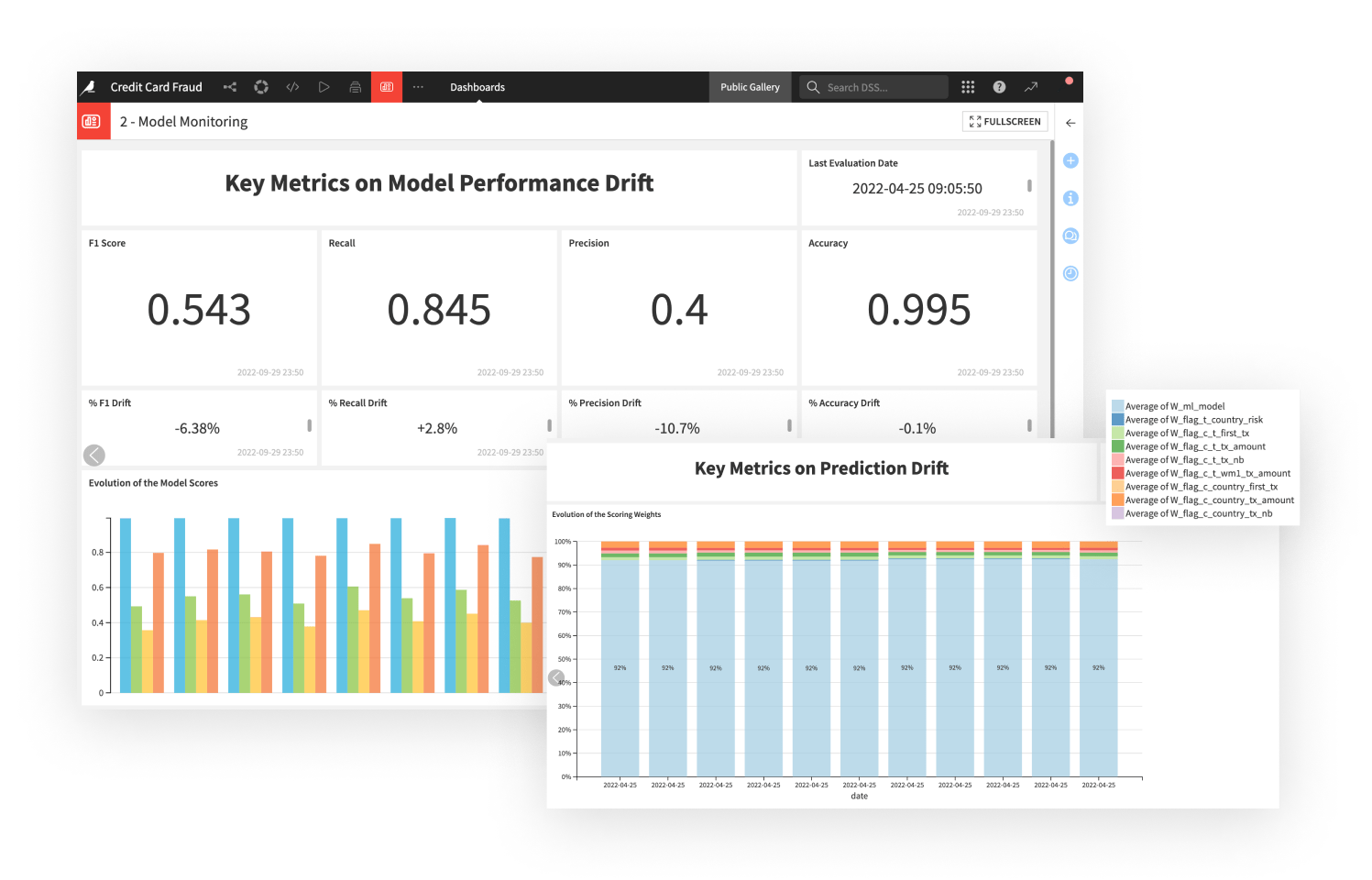This screenshot has width=1372, height=880.
Task: Click the first 92% stacked bar segment
Action: click(x=620, y=667)
